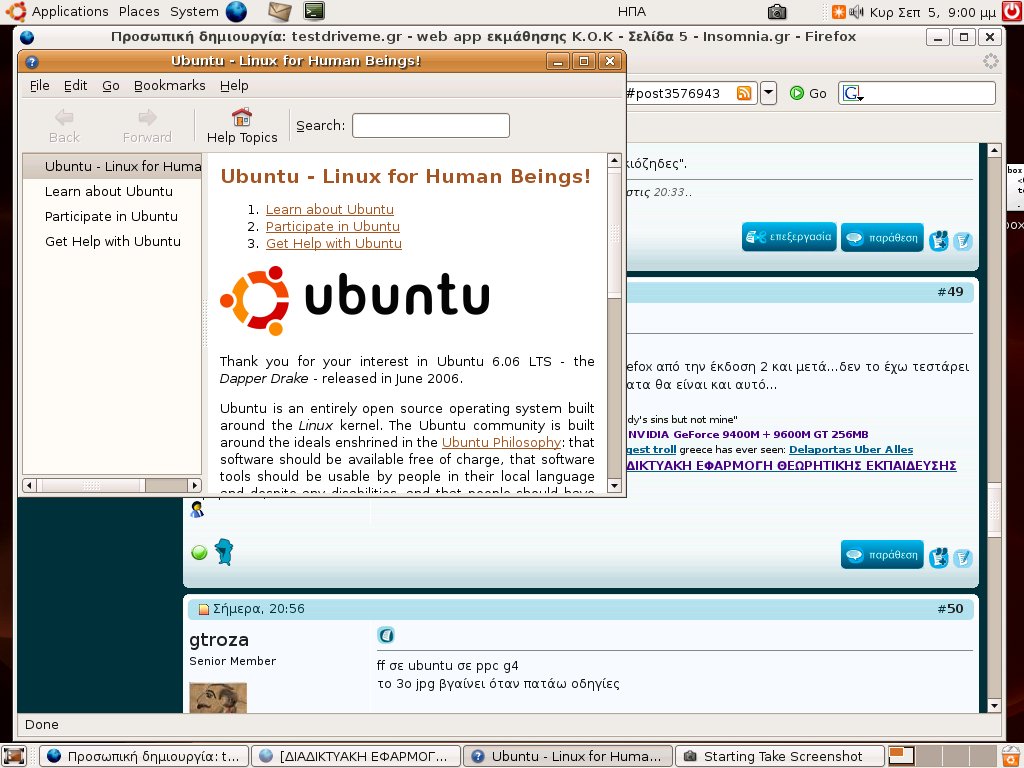Image resolution: width=1024 pixels, height=768 pixels.
Task: Open File menu in Ubuntu help window
Action: point(39,86)
